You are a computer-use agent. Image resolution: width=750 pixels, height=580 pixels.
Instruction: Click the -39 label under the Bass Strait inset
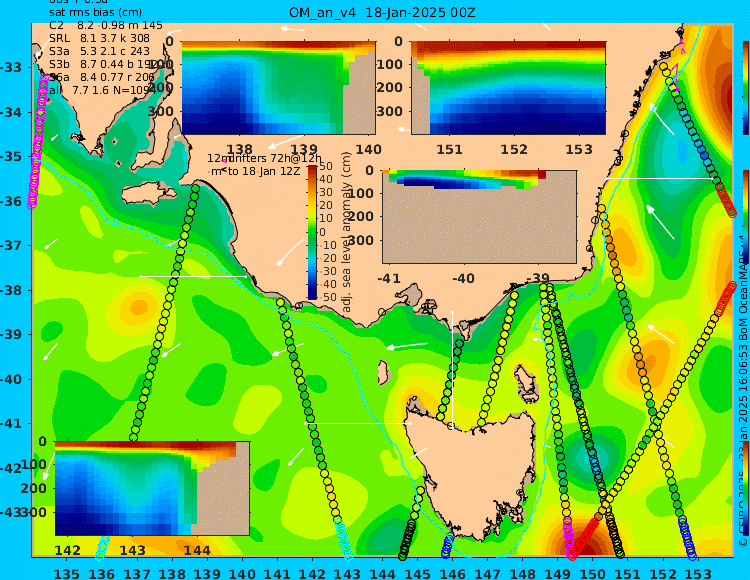[538, 278]
